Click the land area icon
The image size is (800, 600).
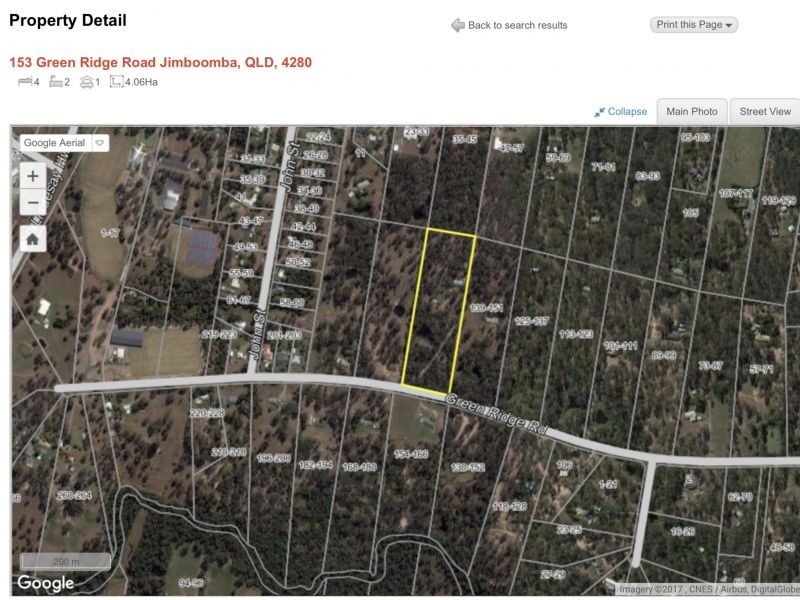116,82
